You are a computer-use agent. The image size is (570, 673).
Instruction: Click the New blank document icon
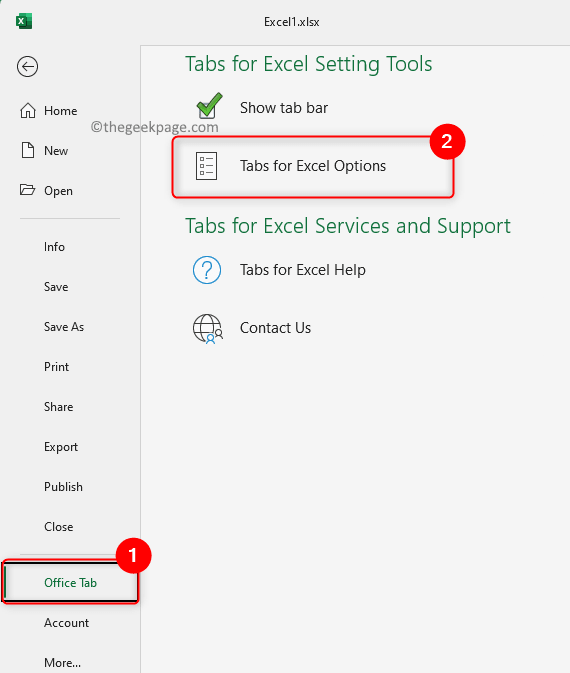pos(28,150)
